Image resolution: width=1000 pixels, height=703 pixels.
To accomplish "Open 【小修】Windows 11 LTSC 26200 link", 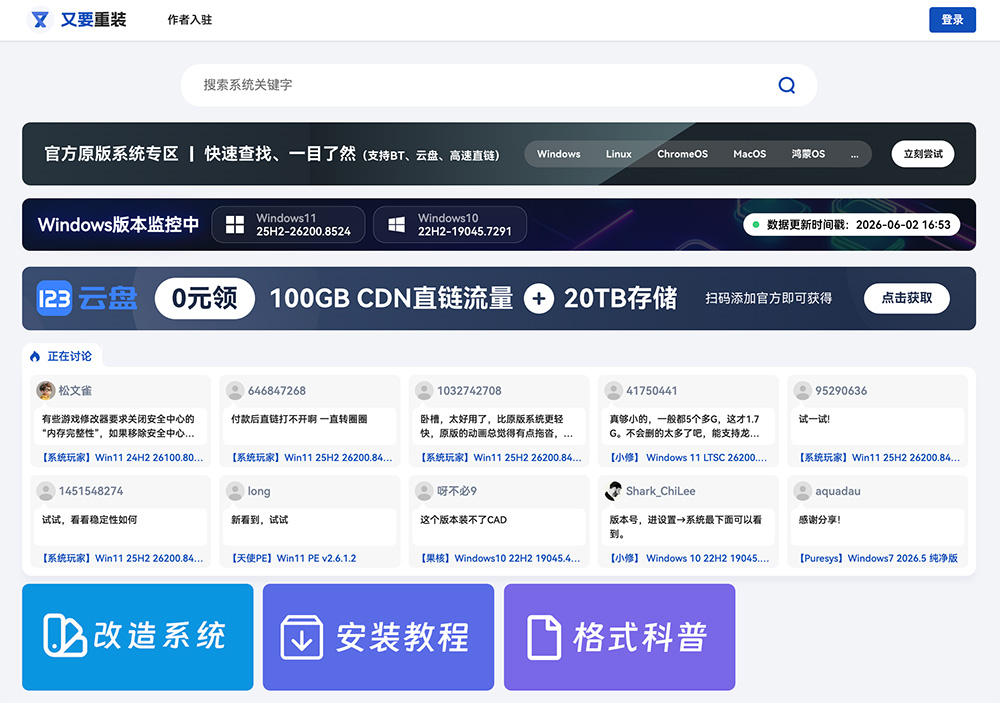I will coord(688,457).
